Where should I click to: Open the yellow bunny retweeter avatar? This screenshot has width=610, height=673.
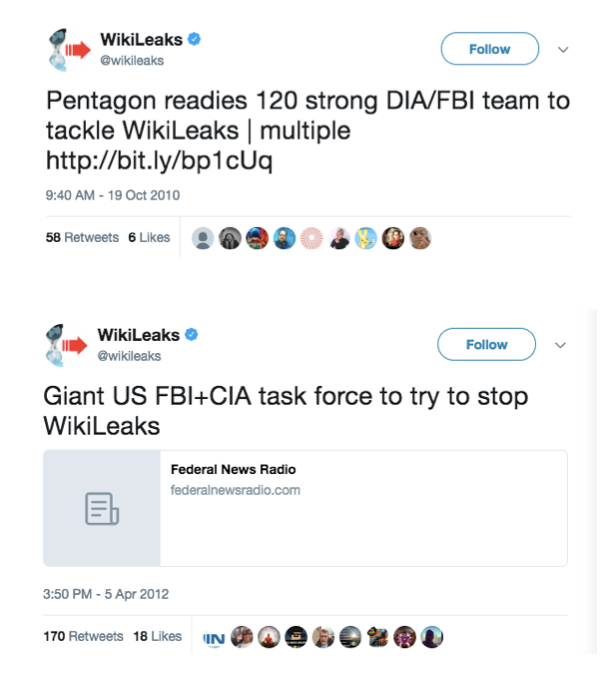point(366,238)
